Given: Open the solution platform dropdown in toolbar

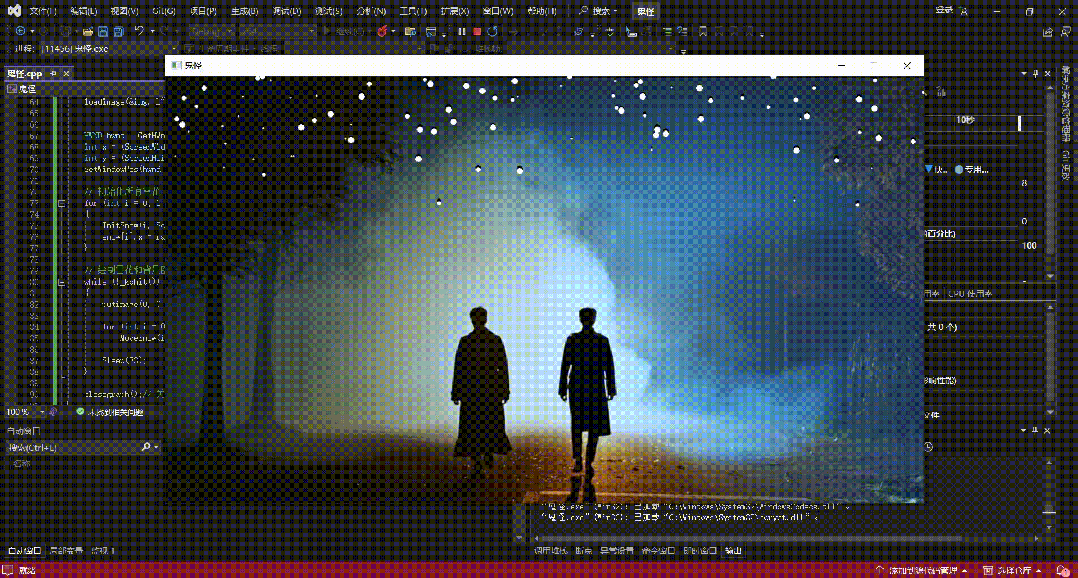Looking at the screenshot, I should [x=277, y=31].
